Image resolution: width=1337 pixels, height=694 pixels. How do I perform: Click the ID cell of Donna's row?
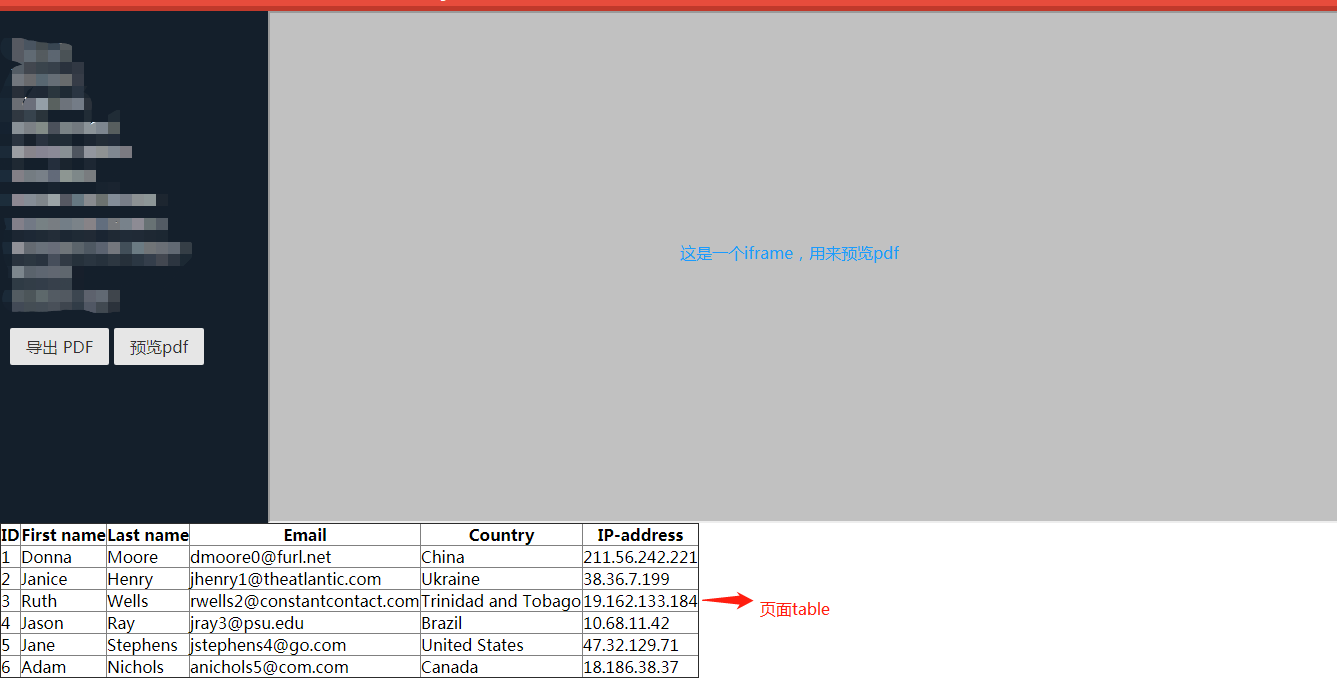tap(10, 557)
